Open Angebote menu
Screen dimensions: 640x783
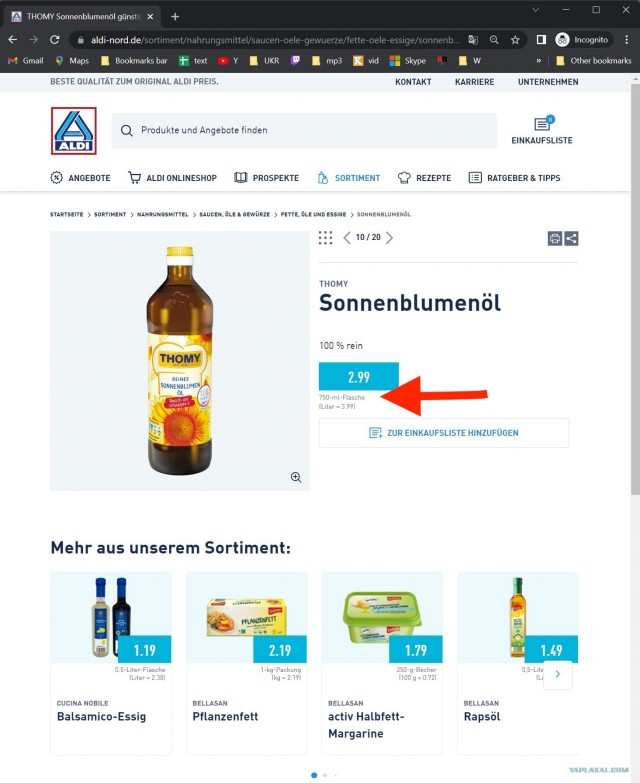[x=80, y=178]
